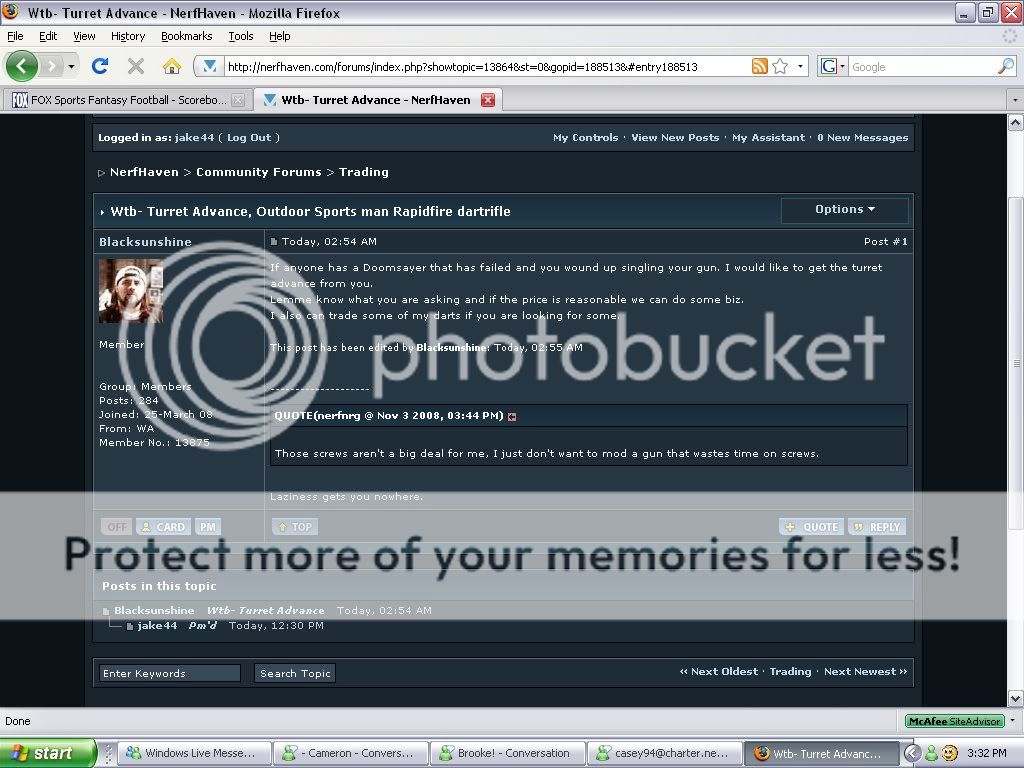Viewport: 1024px width, 768px height.
Task: Click the Search Topic button
Action: coord(295,673)
